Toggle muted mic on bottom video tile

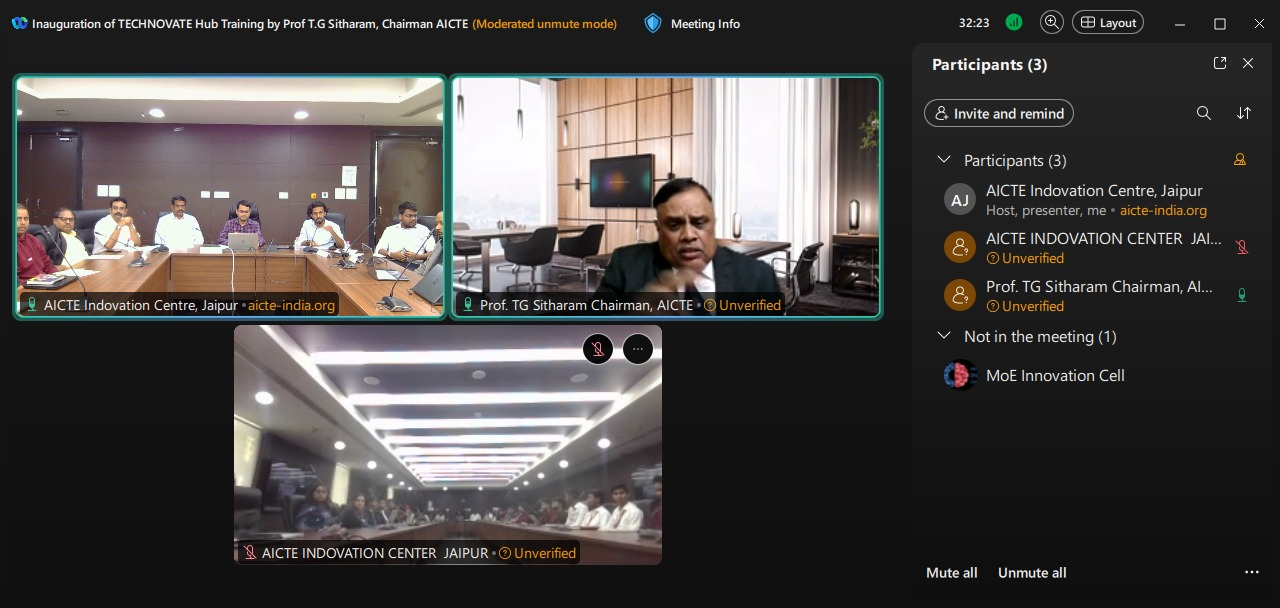pos(598,348)
